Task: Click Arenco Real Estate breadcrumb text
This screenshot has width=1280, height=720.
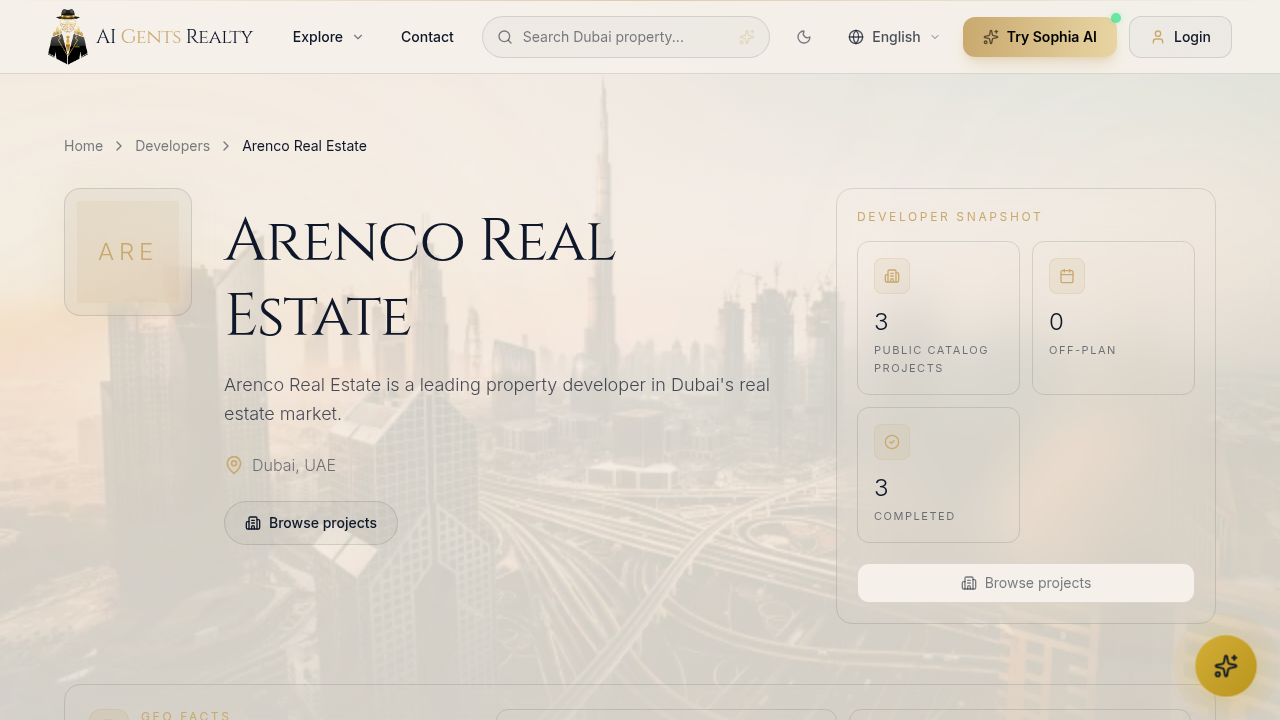Action: [x=304, y=146]
